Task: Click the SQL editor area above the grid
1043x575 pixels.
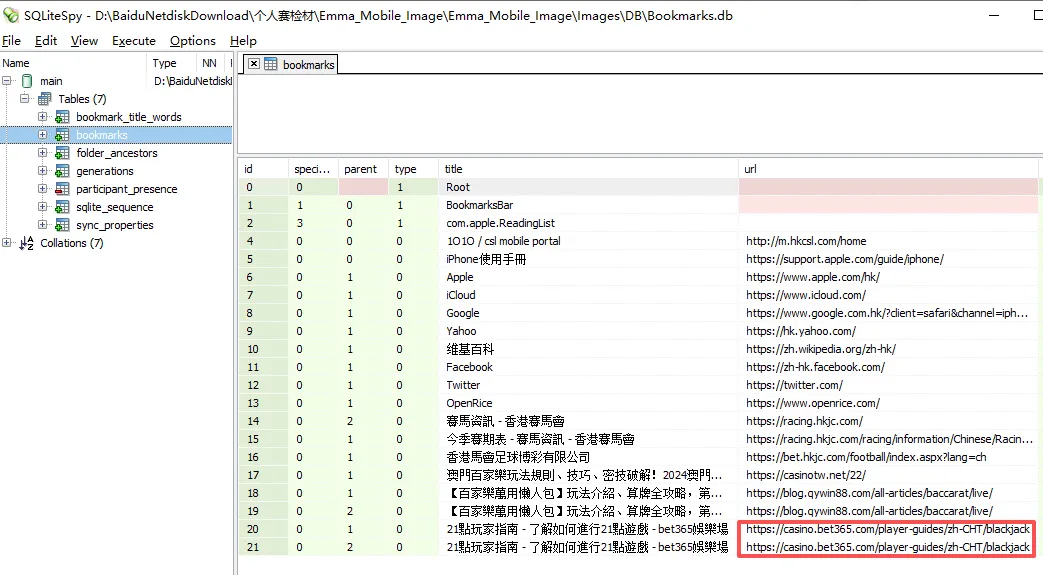Action: click(x=640, y=113)
